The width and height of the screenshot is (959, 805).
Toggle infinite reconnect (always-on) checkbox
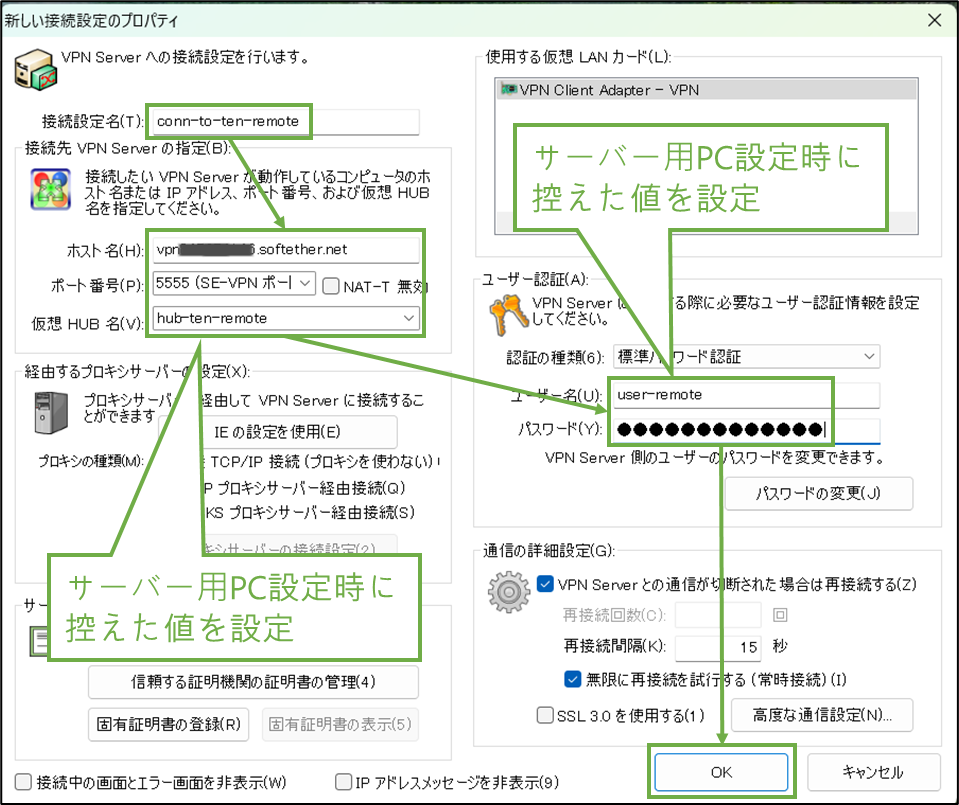(x=572, y=679)
